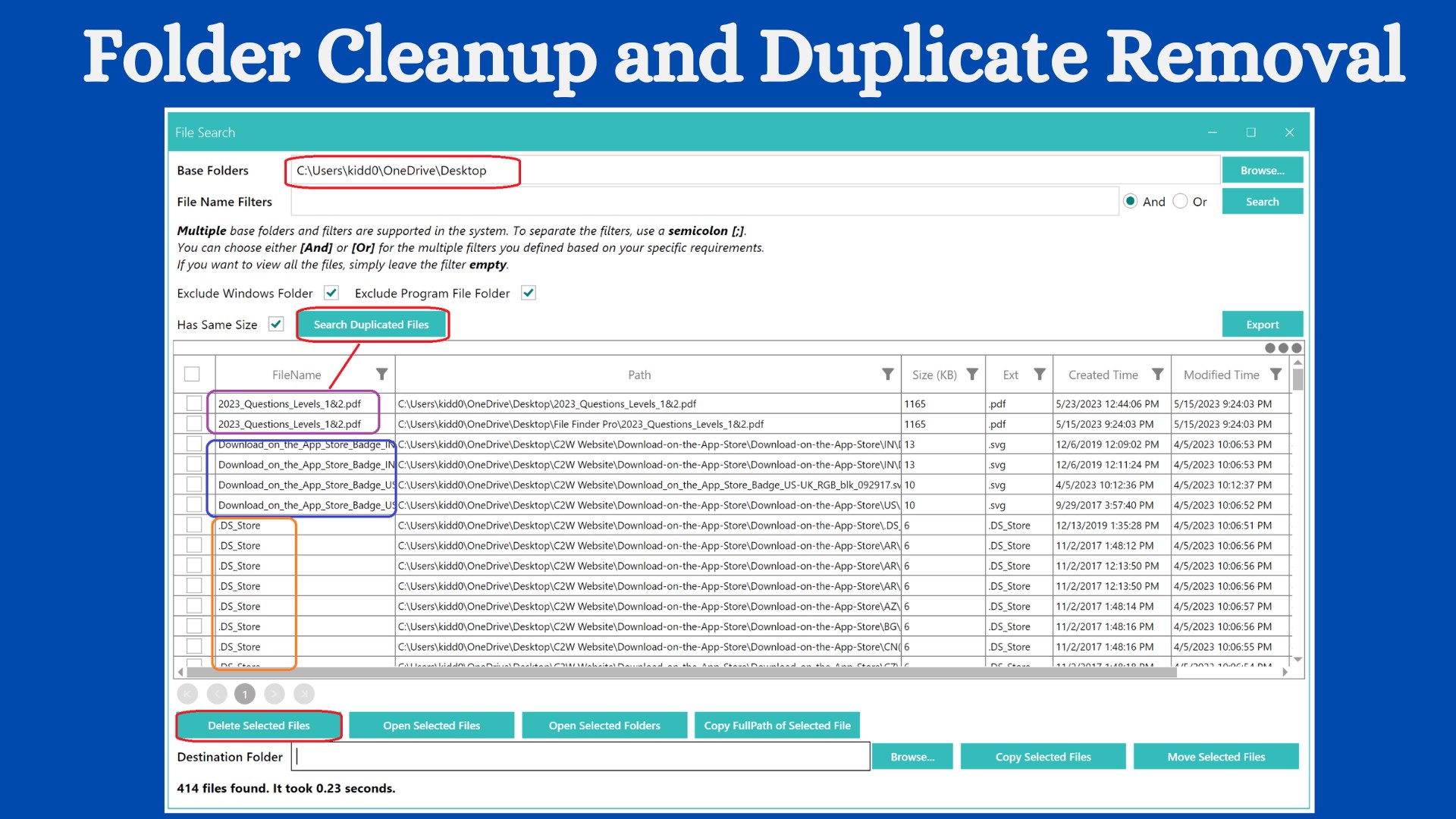Select the first 2023_Questions_Levels_1&2.pdf row checkbox

[194, 404]
